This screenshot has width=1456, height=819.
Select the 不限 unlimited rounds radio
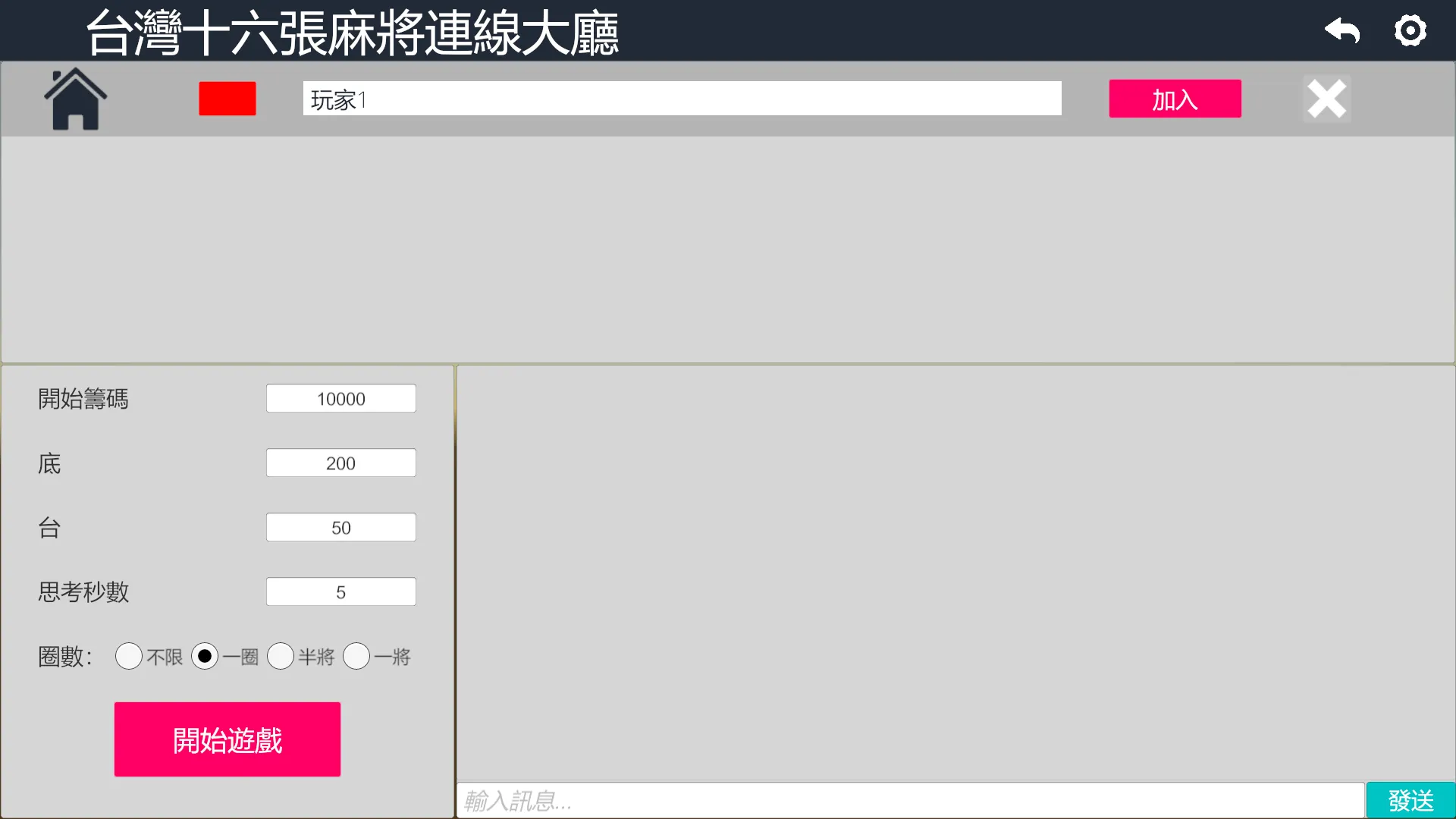(x=128, y=656)
